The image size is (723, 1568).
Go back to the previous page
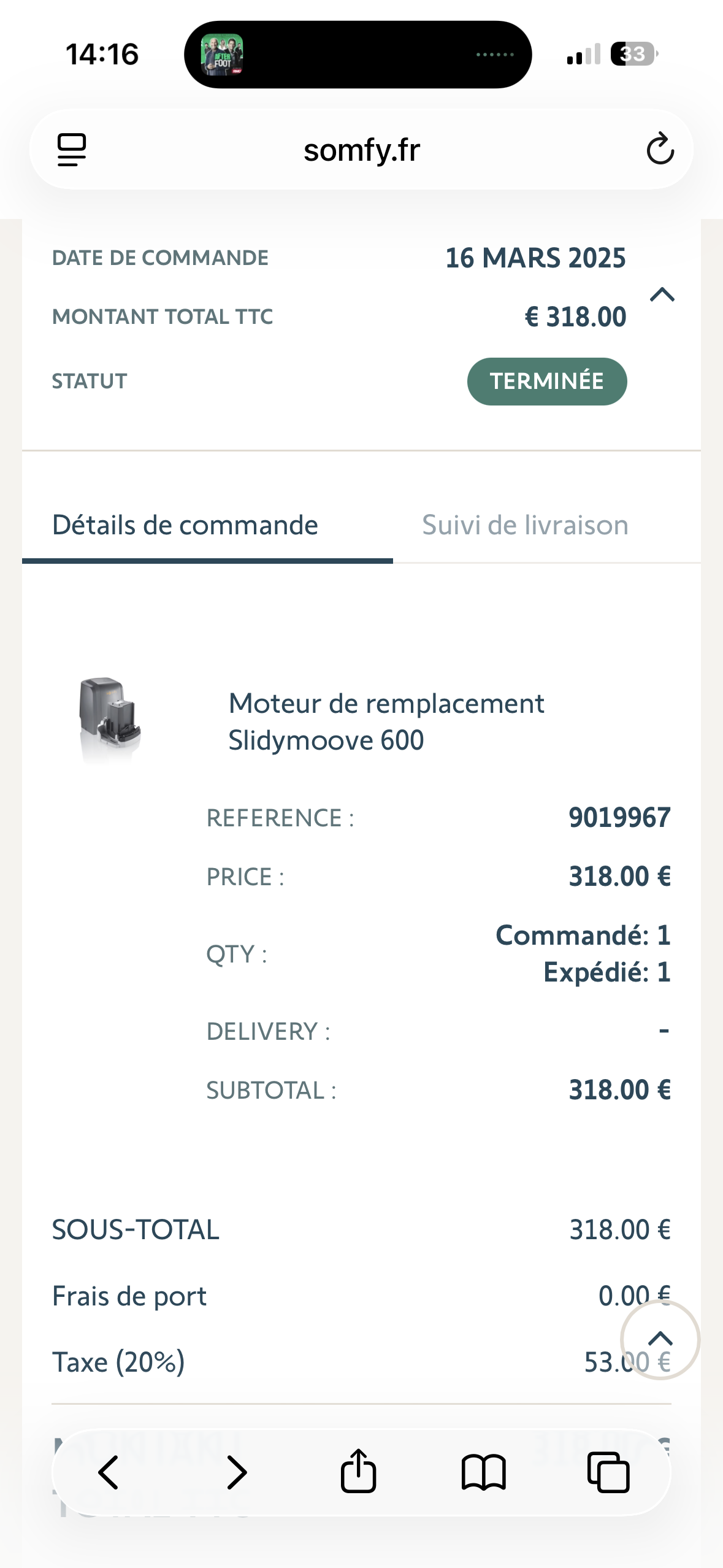[x=109, y=1472]
